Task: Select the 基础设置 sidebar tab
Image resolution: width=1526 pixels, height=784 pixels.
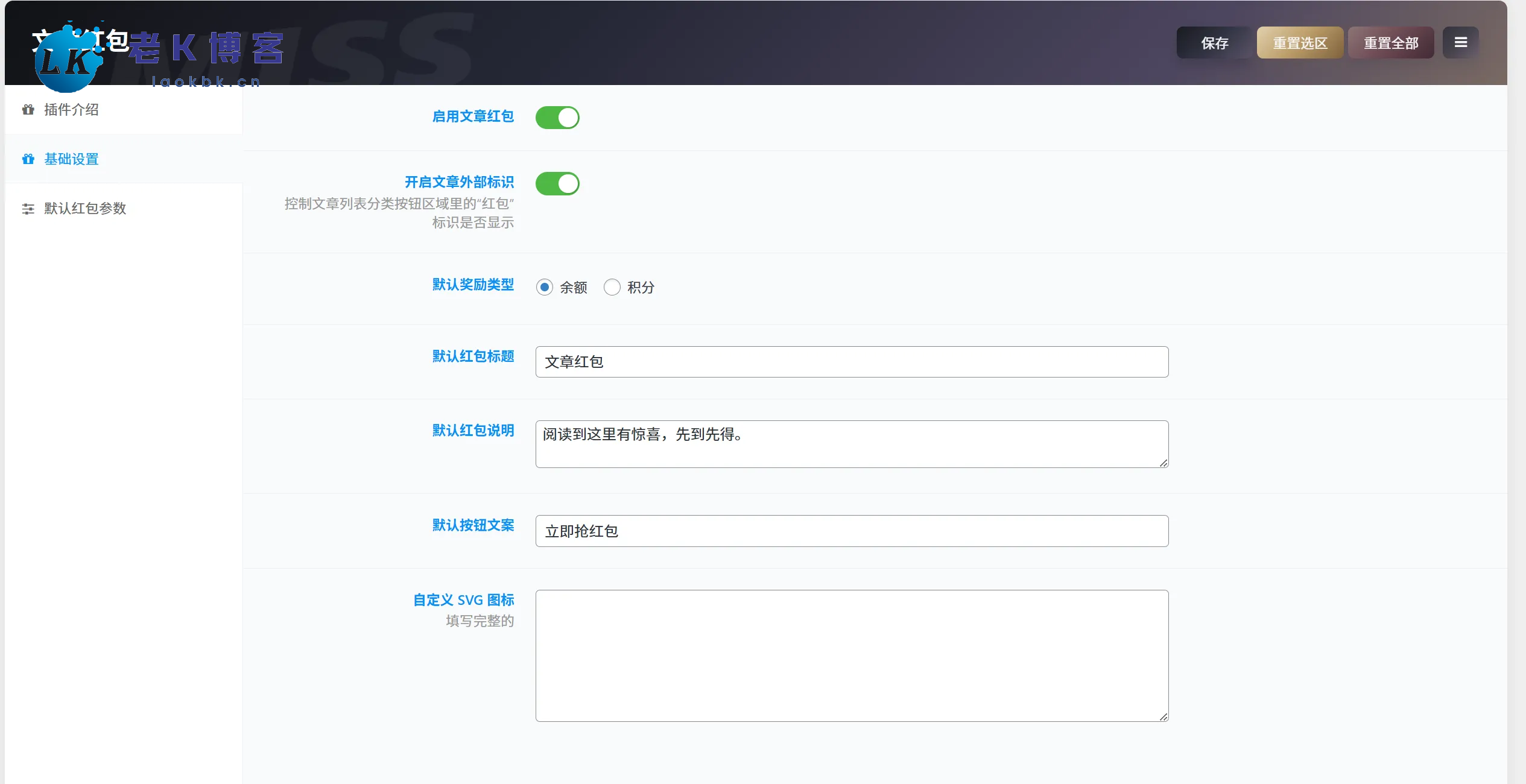Action: pos(124,159)
